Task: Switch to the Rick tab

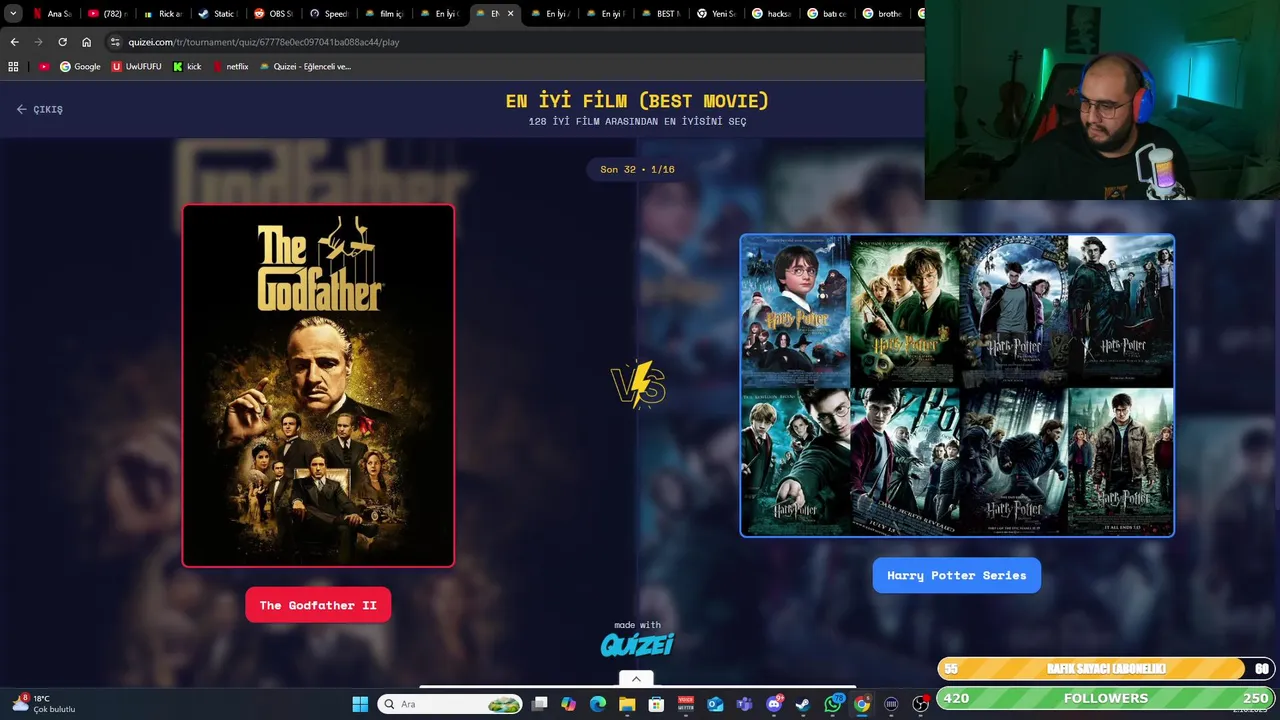Action: 163,14
